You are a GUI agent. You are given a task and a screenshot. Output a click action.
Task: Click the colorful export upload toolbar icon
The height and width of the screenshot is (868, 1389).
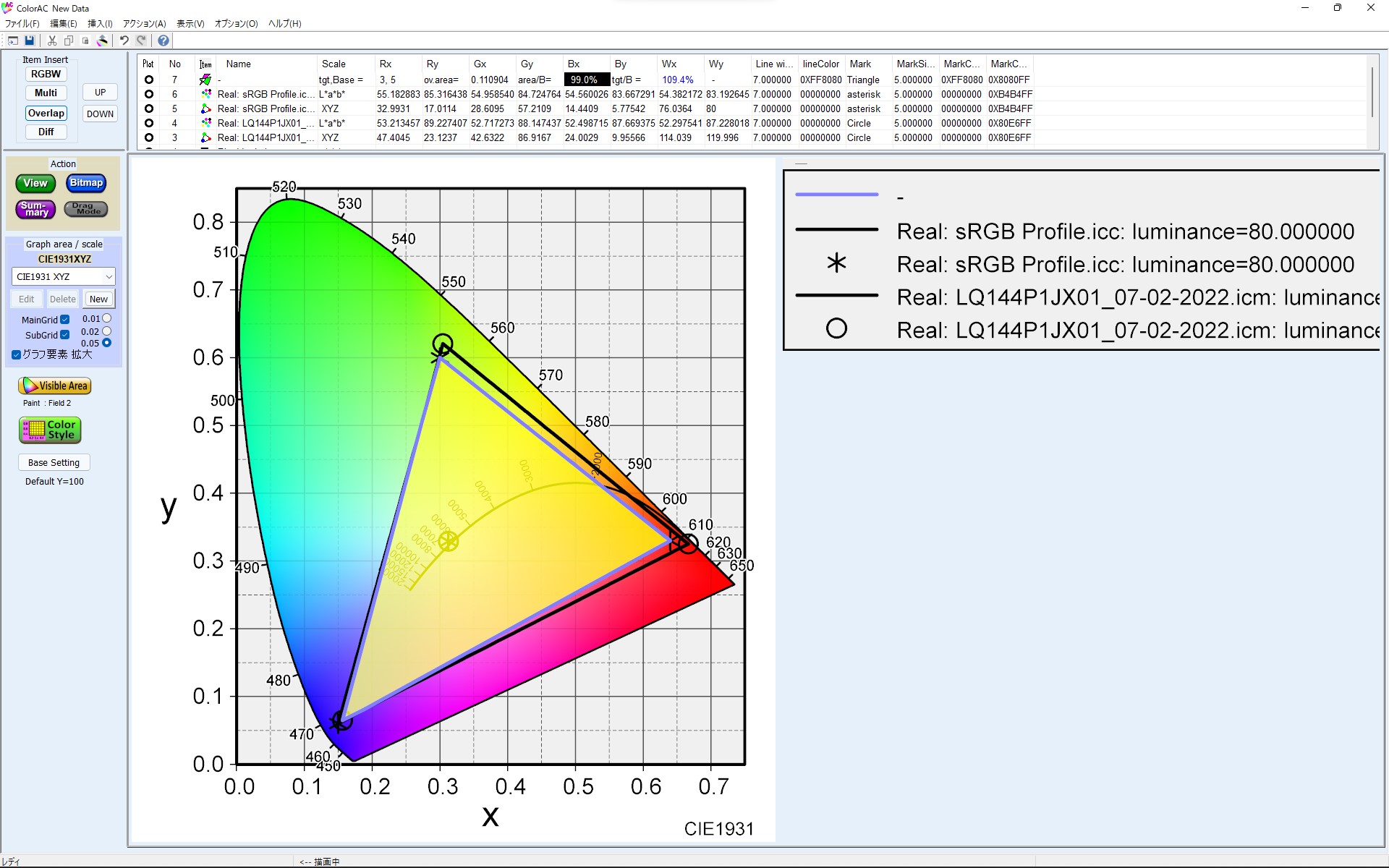click(x=103, y=41)
